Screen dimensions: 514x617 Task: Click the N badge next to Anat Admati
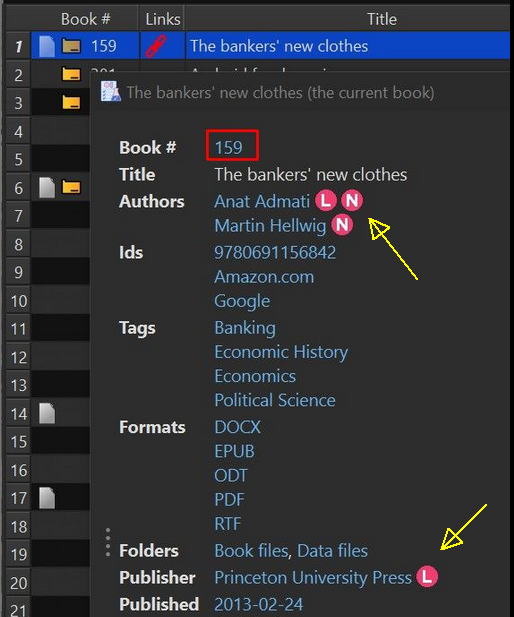tap(352, 201)
